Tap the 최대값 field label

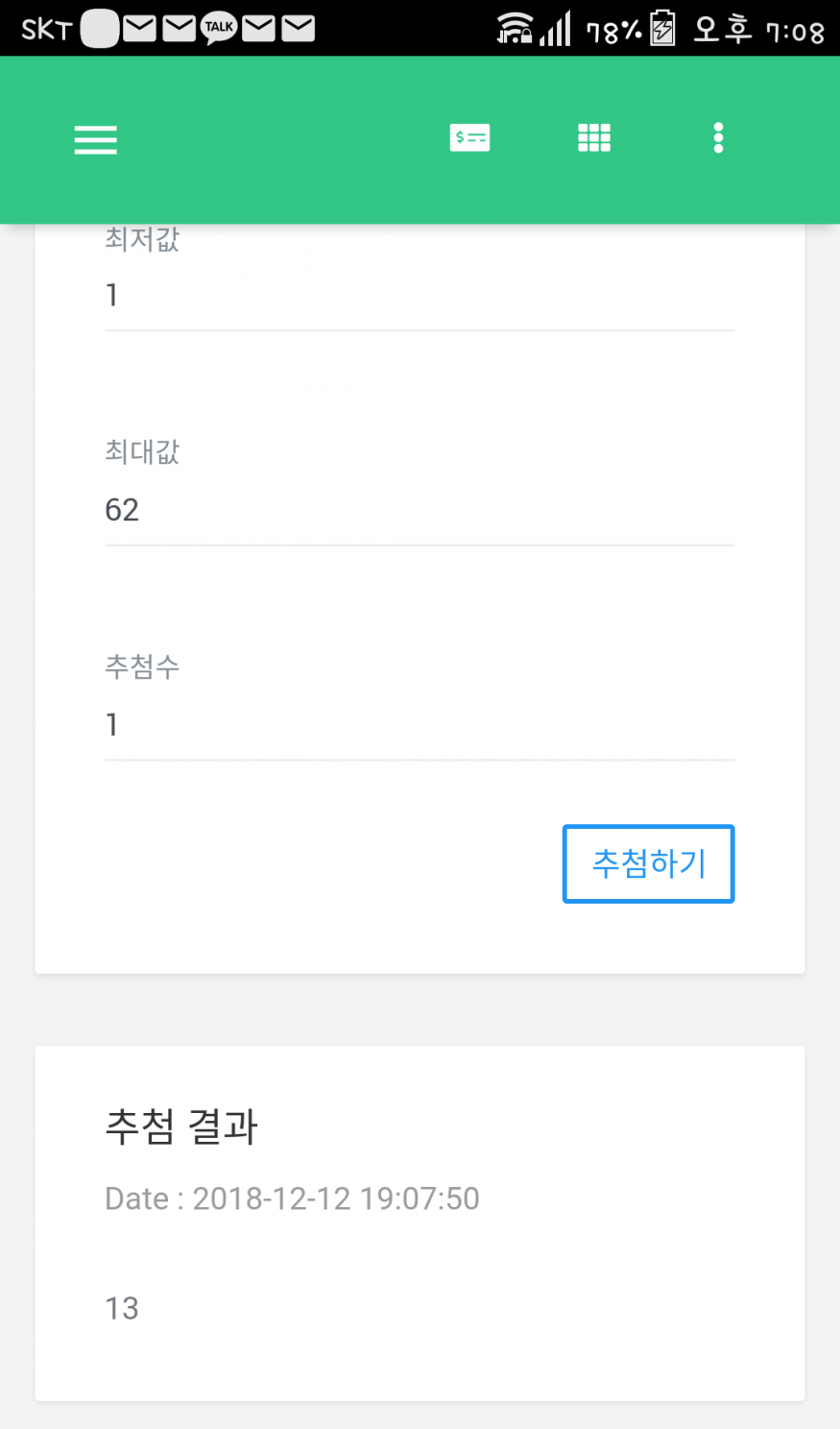point(142,451)
